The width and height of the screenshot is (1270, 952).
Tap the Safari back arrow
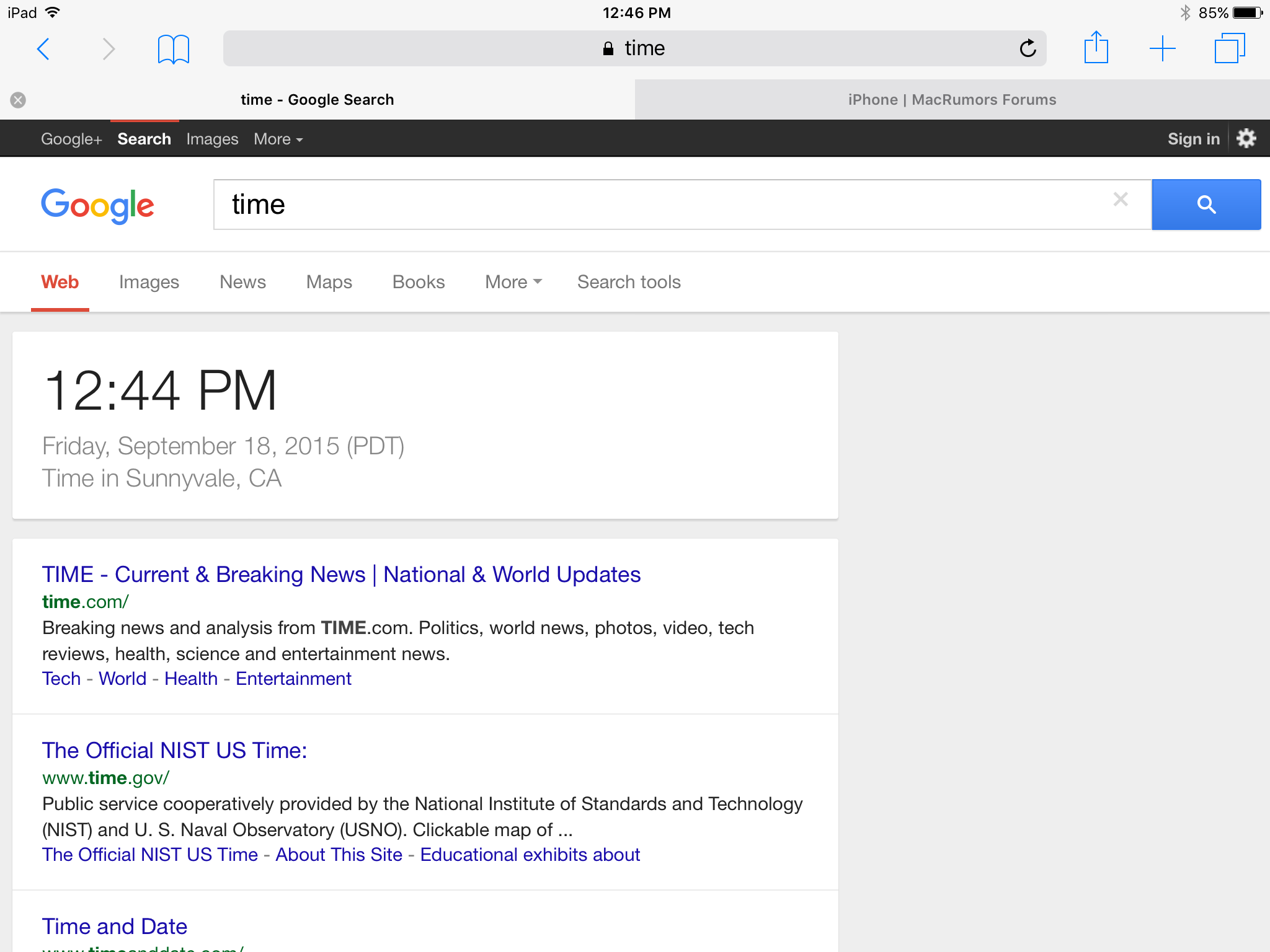[x=43, y=49]
